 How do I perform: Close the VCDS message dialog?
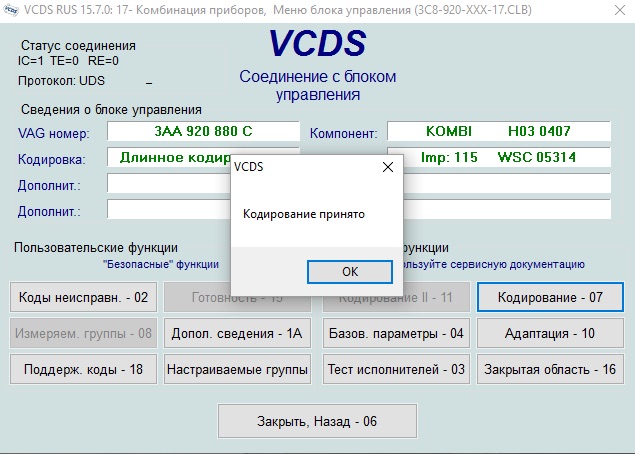(x=388, y=167)
